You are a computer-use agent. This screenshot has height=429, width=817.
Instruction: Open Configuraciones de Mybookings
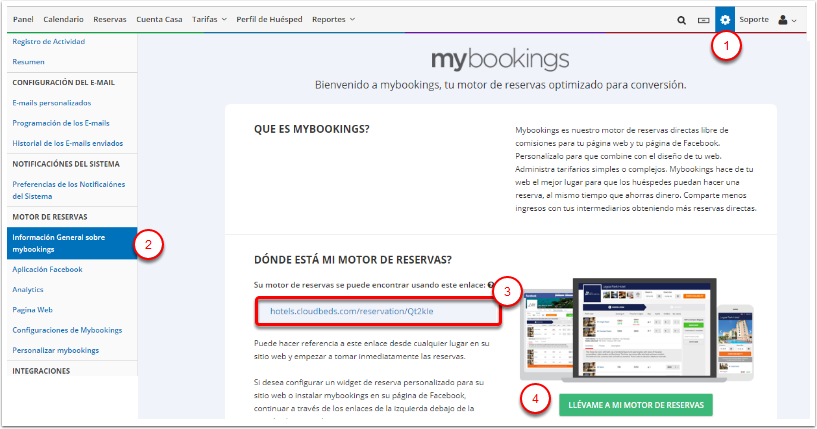point(67,330)
